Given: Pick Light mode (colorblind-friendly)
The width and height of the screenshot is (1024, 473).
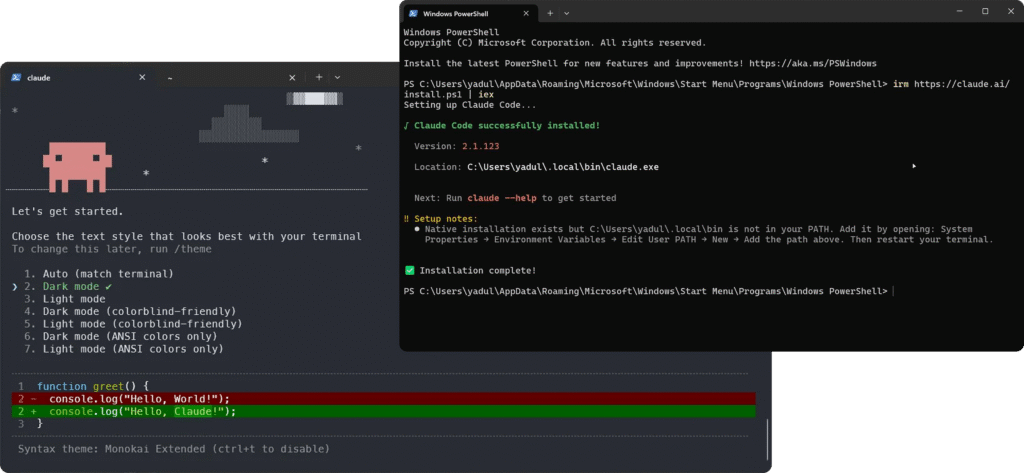Looking at the screenshot, I should [x=134, y=324].
